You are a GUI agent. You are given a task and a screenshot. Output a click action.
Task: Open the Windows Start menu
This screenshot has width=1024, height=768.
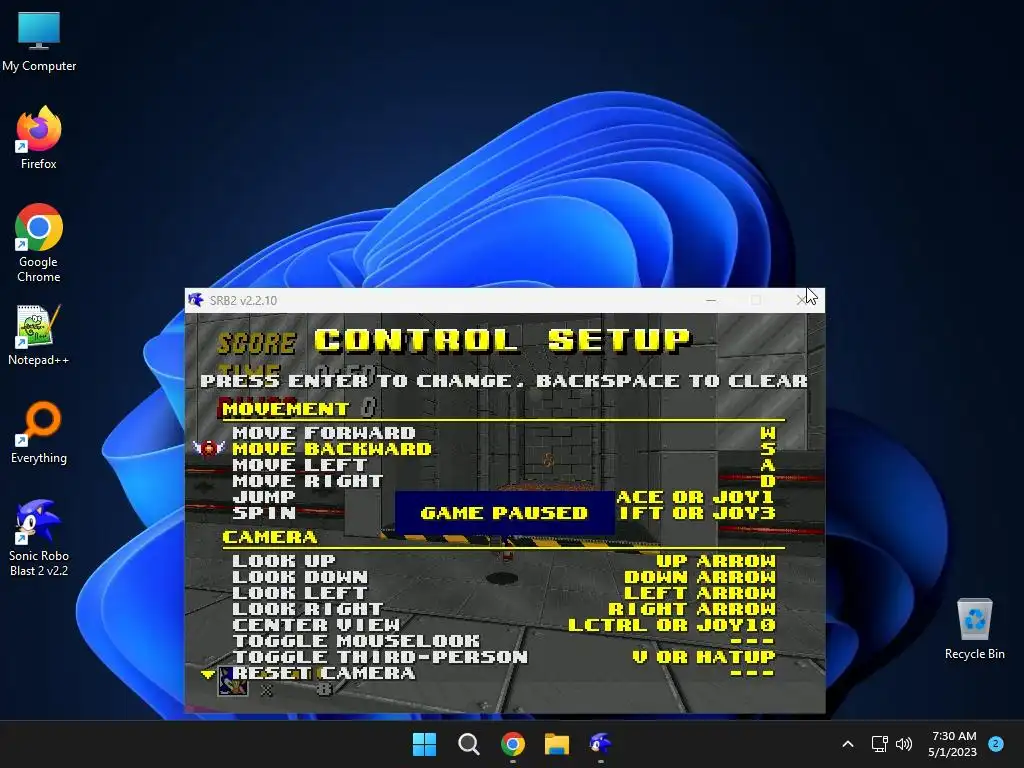pos(424,744)
